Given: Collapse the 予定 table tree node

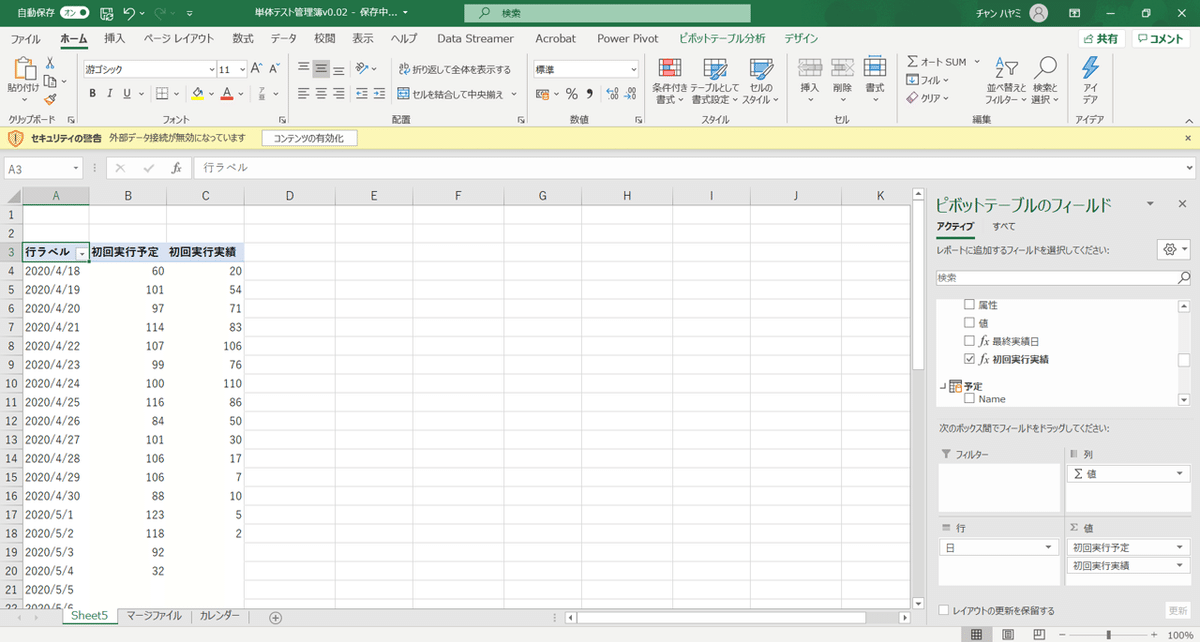Looking at the screenshot, I should (x=941, y=386).
